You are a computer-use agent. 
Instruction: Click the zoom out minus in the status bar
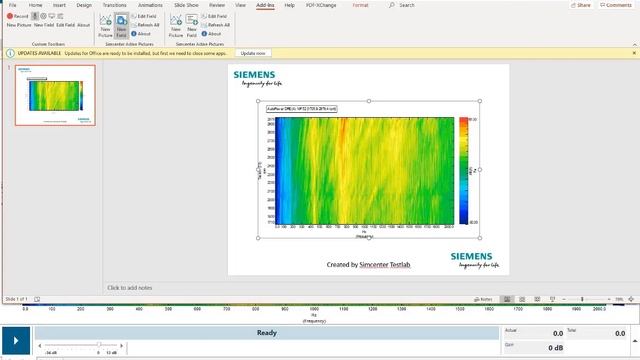pyautogui.click(x=564, y=299)
